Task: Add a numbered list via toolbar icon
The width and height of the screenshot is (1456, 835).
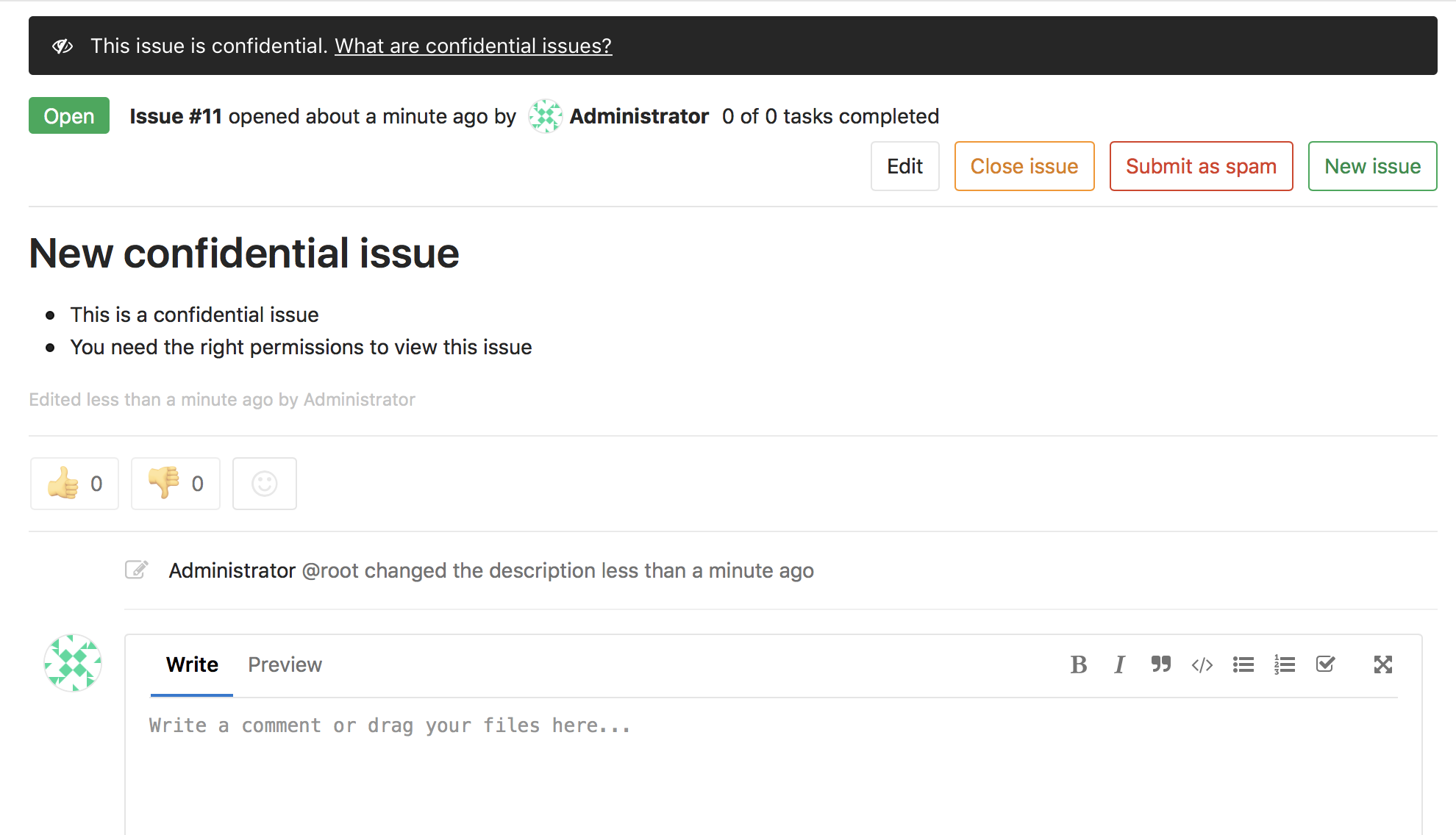Action: click(1284, 664)
